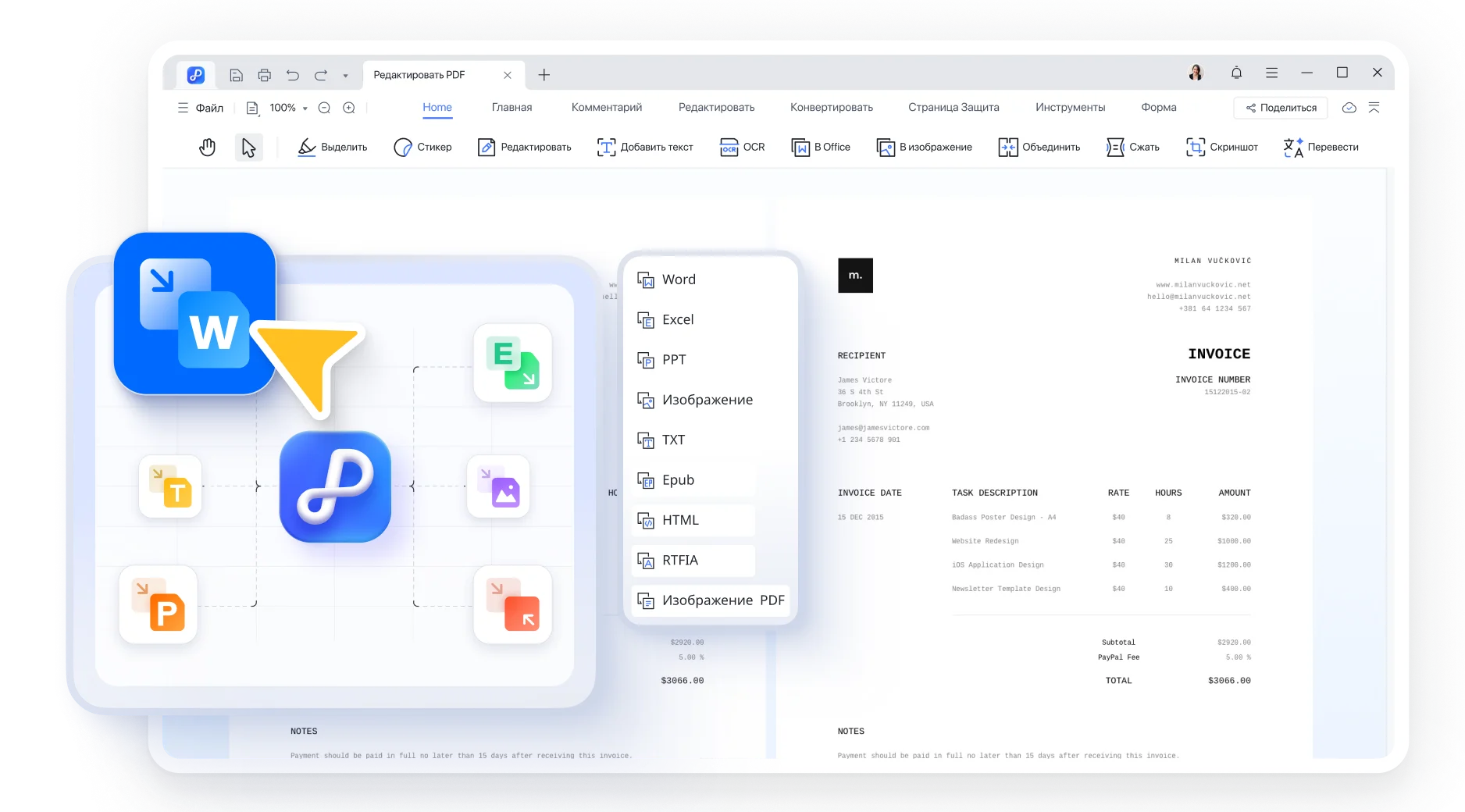Open the page display options dropdown

click(x=251, y=108)
